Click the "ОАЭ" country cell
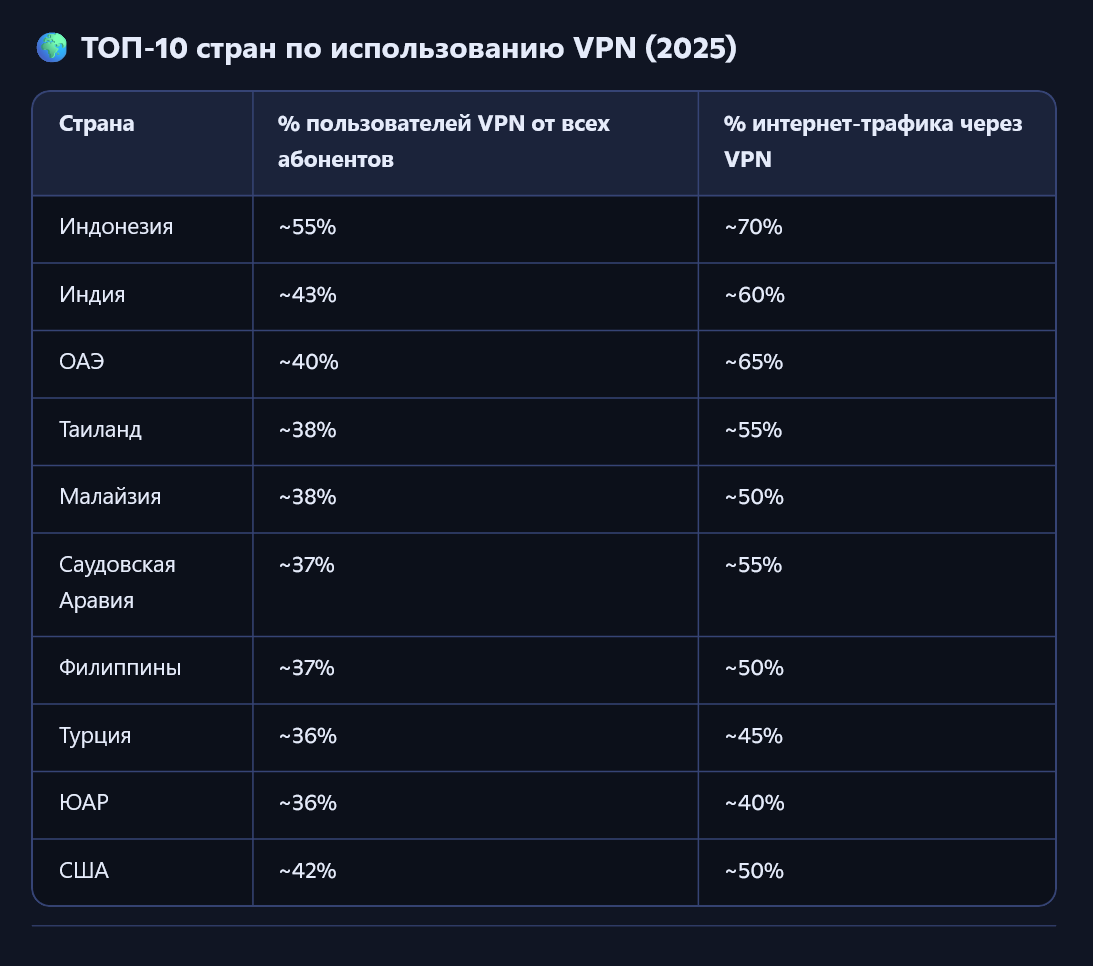Viewport: 1093px width, 966px height. (82, 362)
